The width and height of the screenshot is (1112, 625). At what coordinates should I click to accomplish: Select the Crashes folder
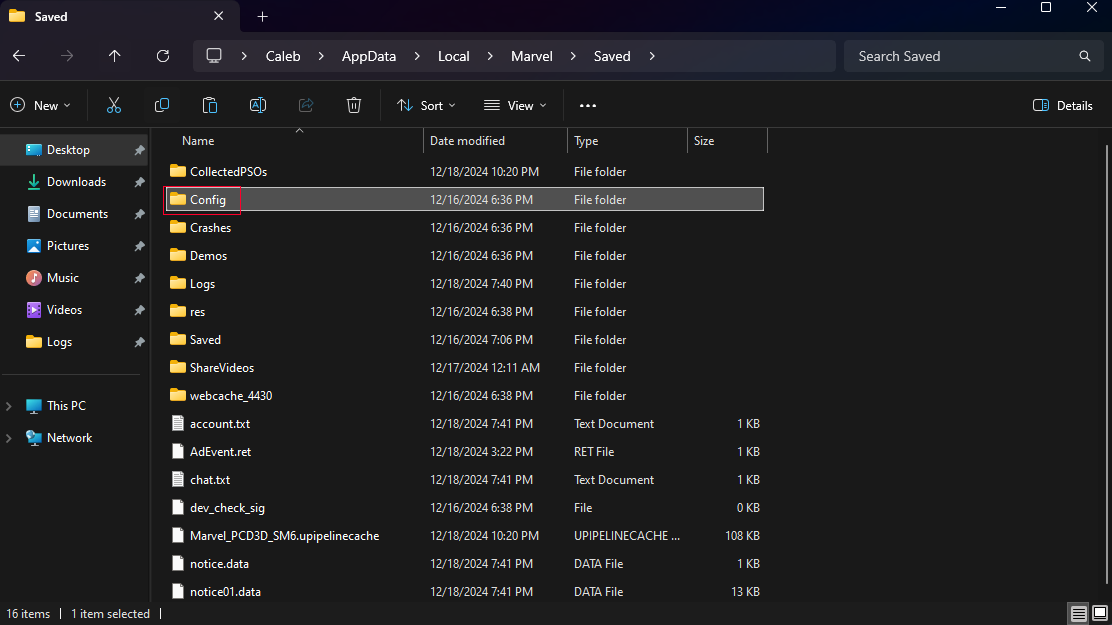[464, 228]
